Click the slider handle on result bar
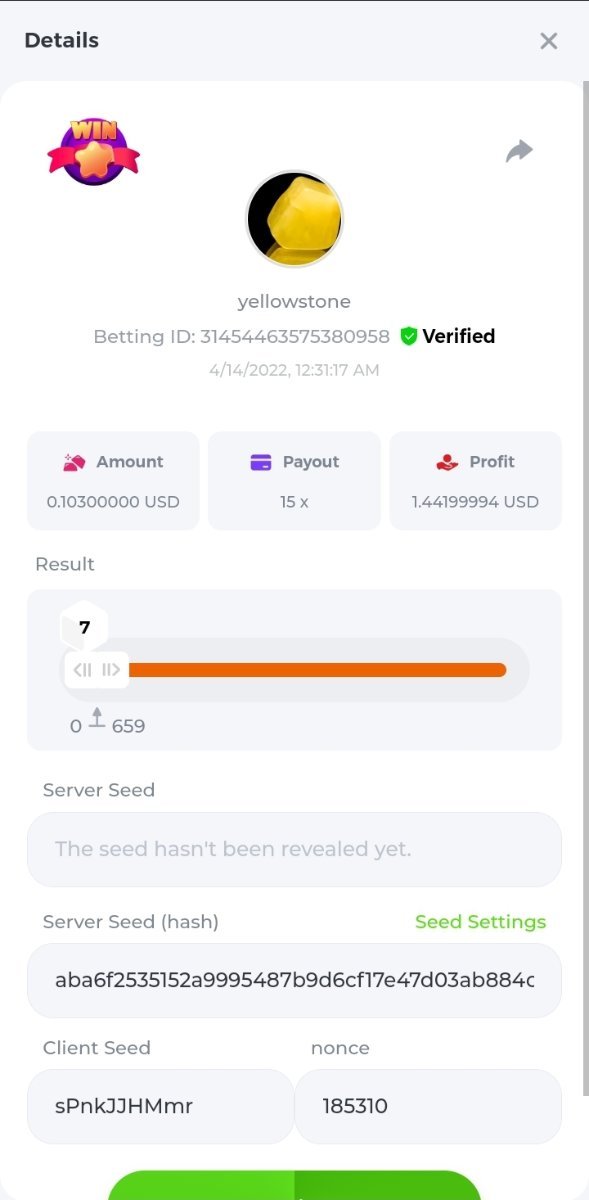The height and width of the screenshot is (1200, 589). 97,670
